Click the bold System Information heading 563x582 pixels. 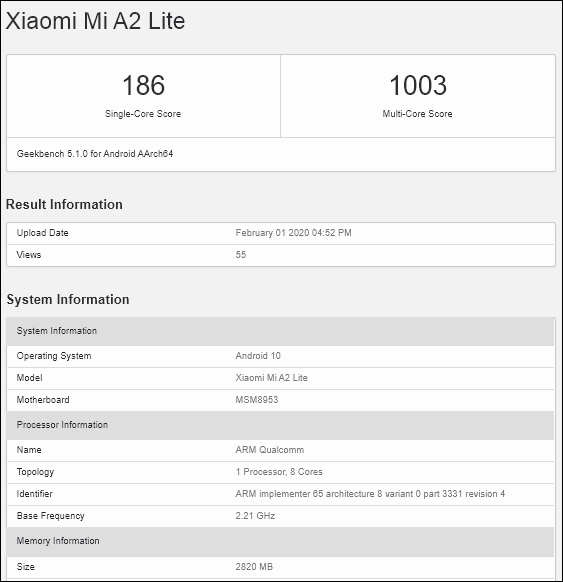tap(68, 300)
